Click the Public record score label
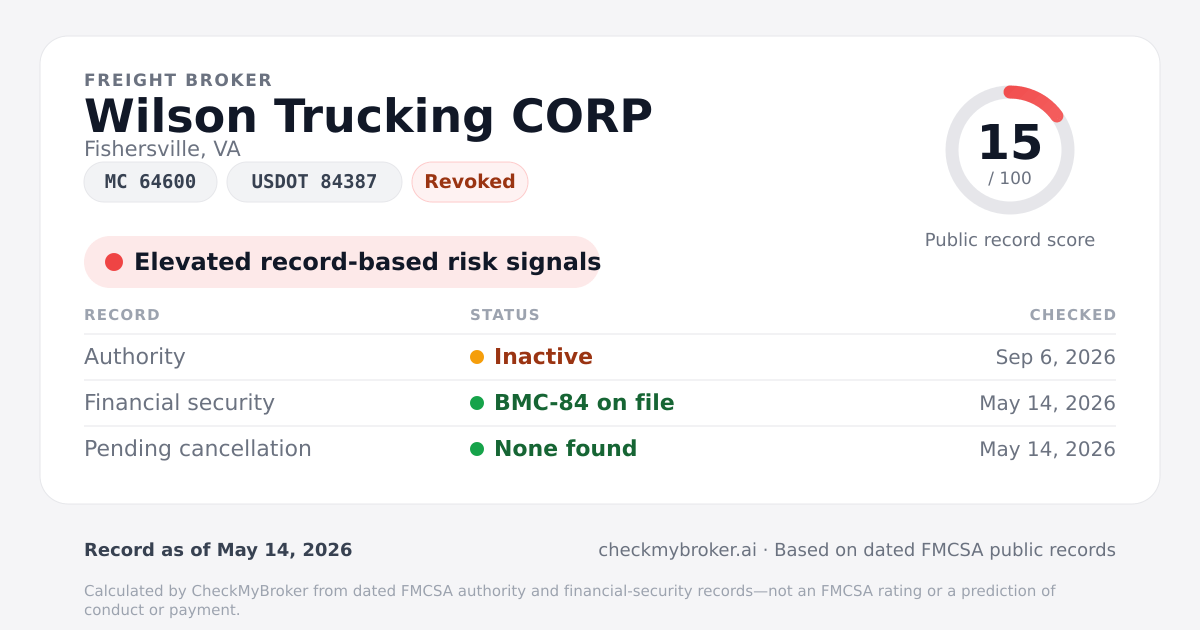Screen dimensions: 1200x630 tap(1010, 240)
